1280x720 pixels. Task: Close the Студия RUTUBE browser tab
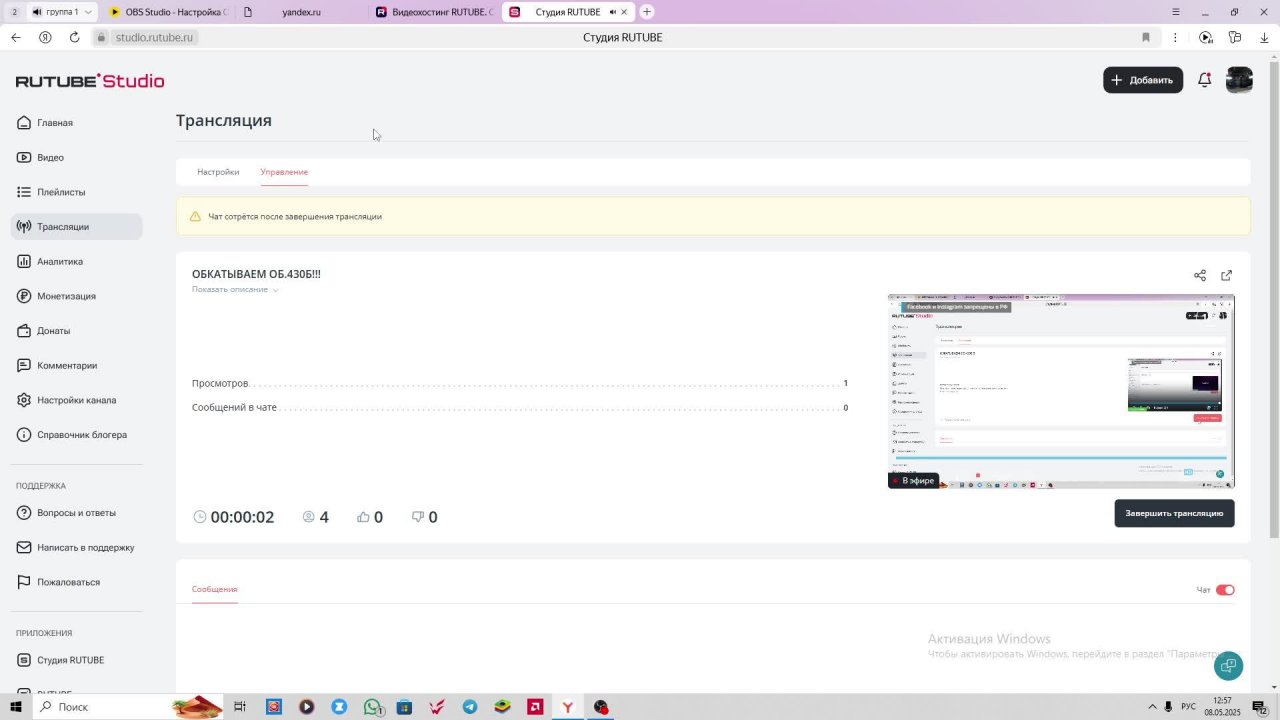(x=625, y=12)
